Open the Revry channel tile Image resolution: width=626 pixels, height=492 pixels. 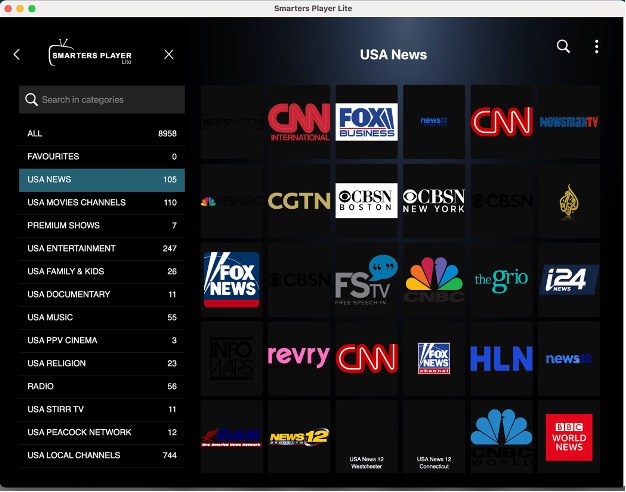tap(299, 358)
